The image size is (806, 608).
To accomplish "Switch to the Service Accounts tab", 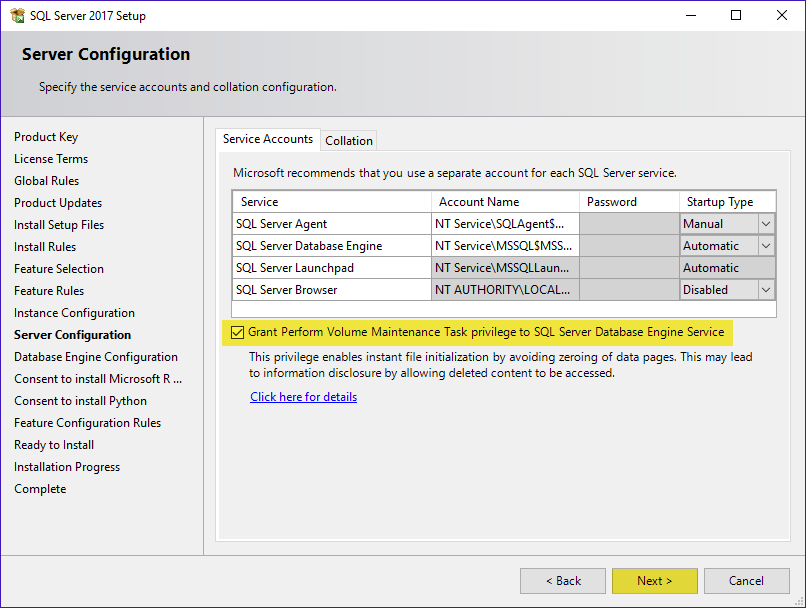I will (x=268, y=139).
